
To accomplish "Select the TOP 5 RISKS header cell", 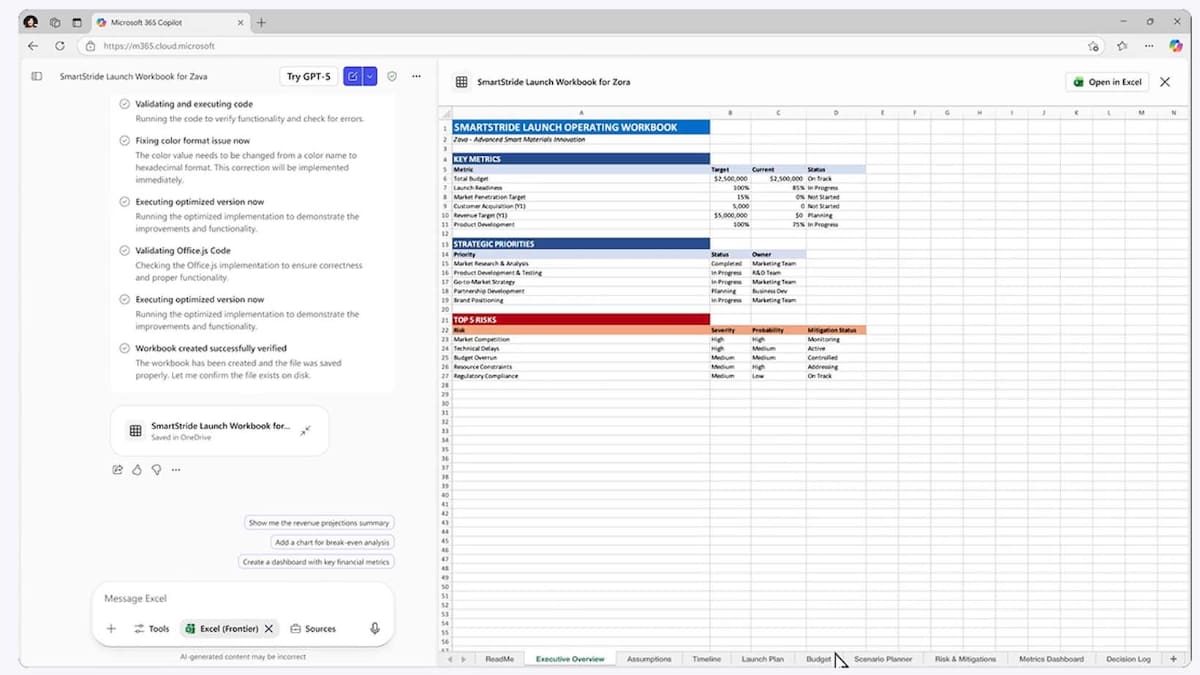I will click(x=581, y=320).
